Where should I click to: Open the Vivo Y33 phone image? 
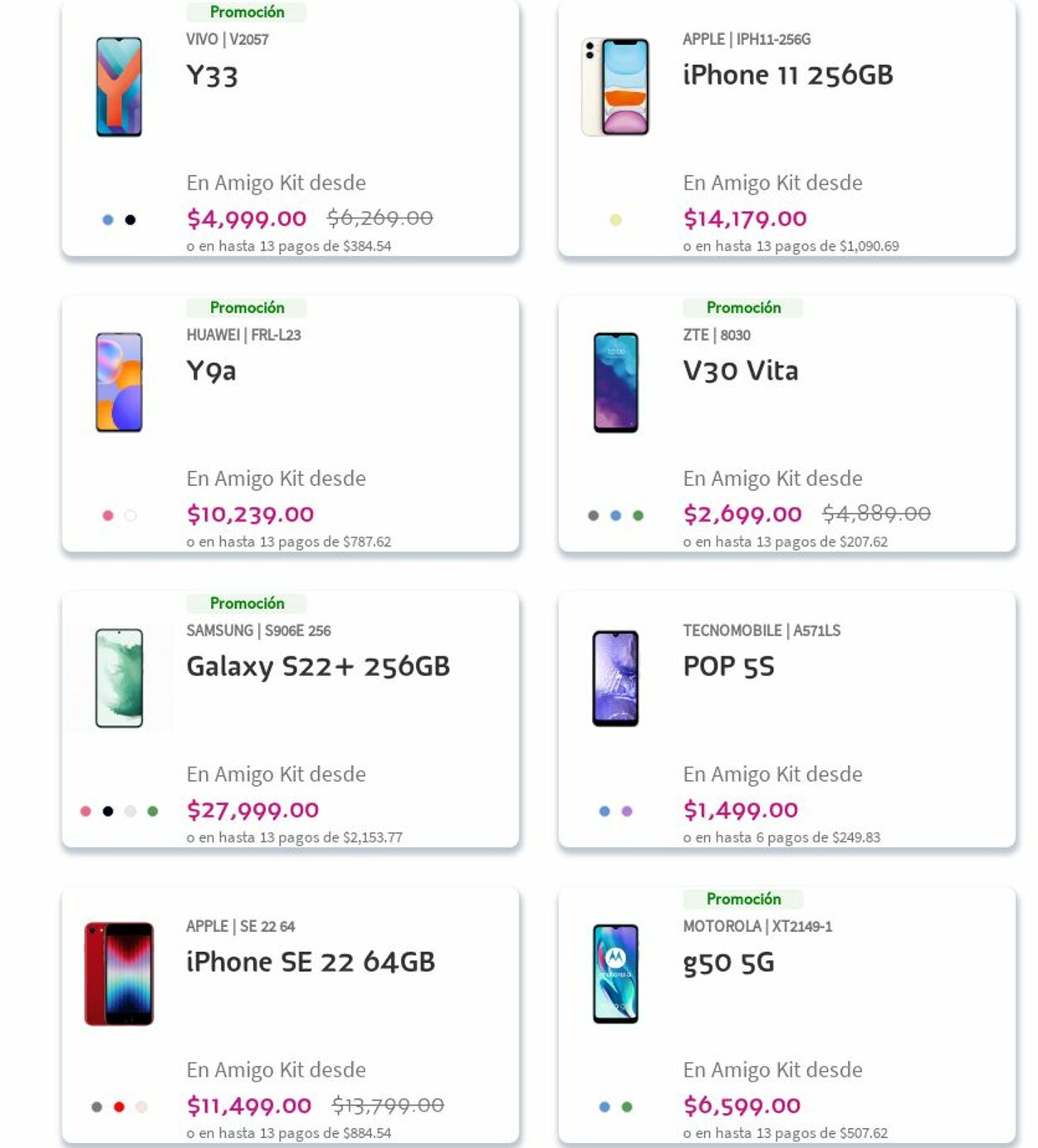coord(119,87)
